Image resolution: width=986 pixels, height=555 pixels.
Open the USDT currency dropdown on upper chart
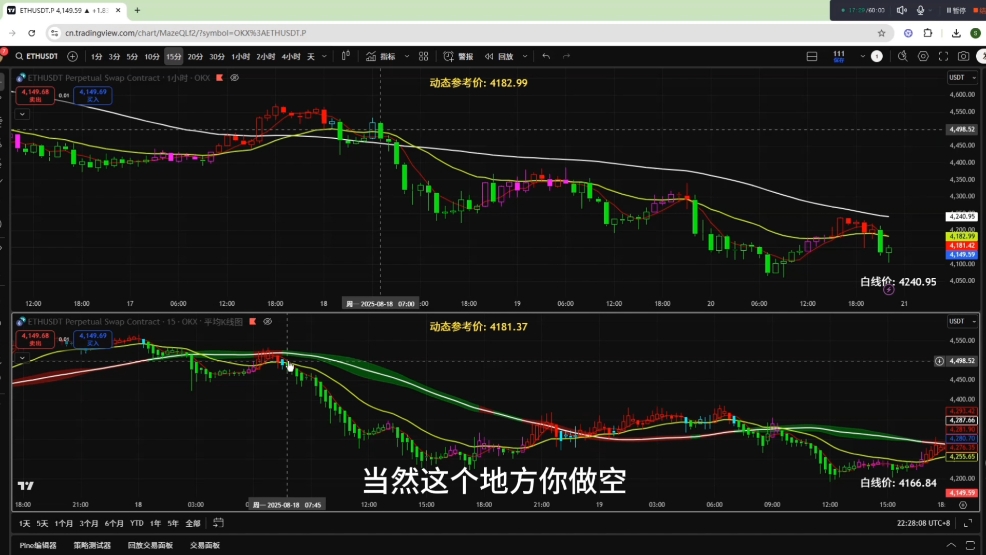click(961, 77)
